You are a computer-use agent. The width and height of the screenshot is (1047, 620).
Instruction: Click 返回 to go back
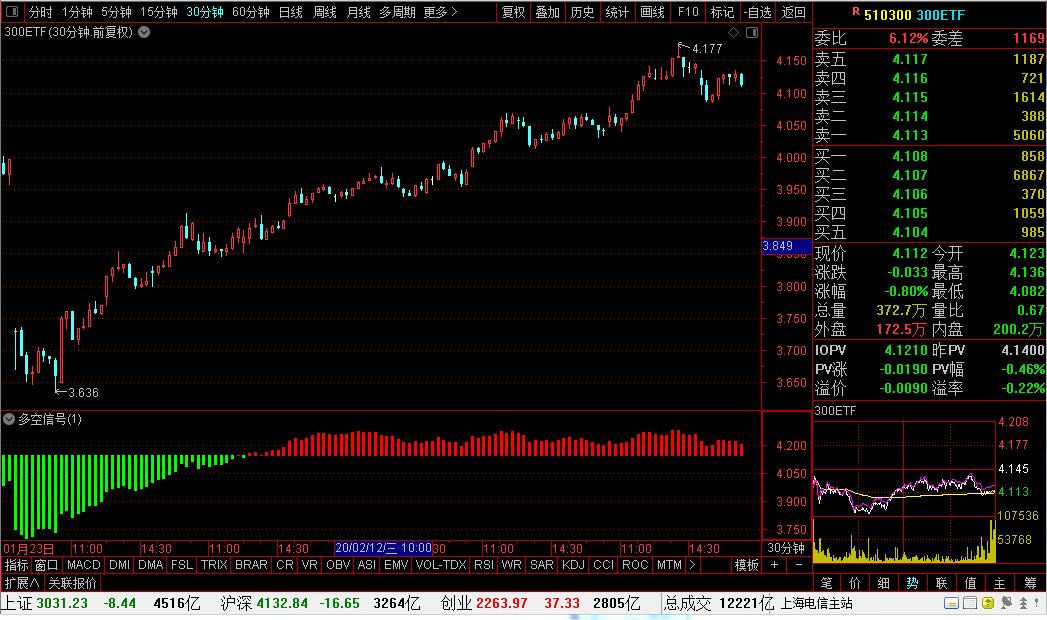pos(793,12)
